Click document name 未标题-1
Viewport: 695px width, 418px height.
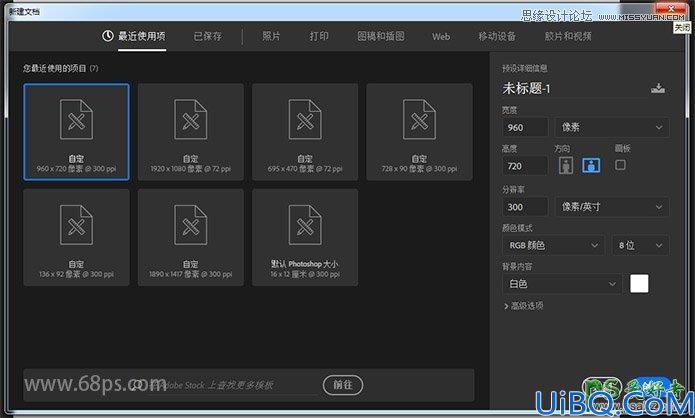526,89
